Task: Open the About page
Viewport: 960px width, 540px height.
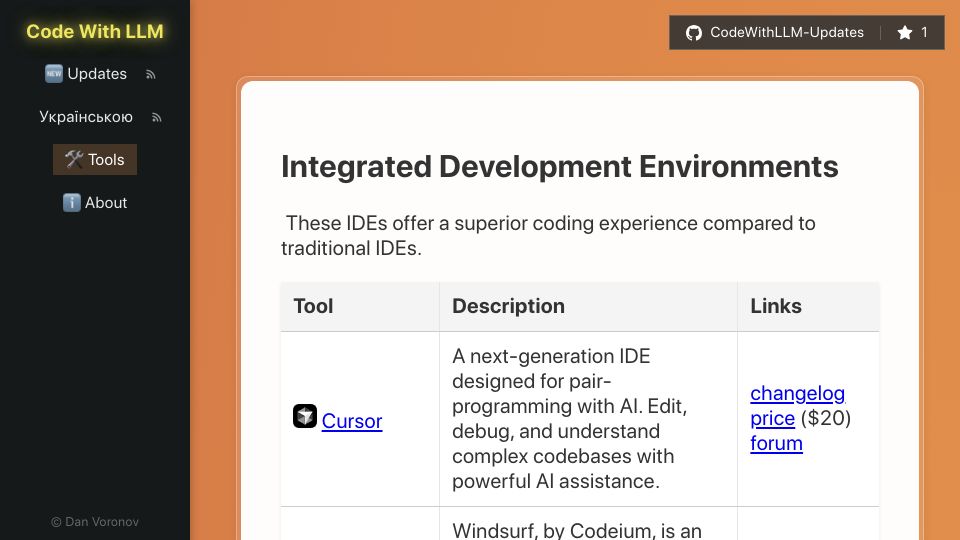Action: point(95,203)
